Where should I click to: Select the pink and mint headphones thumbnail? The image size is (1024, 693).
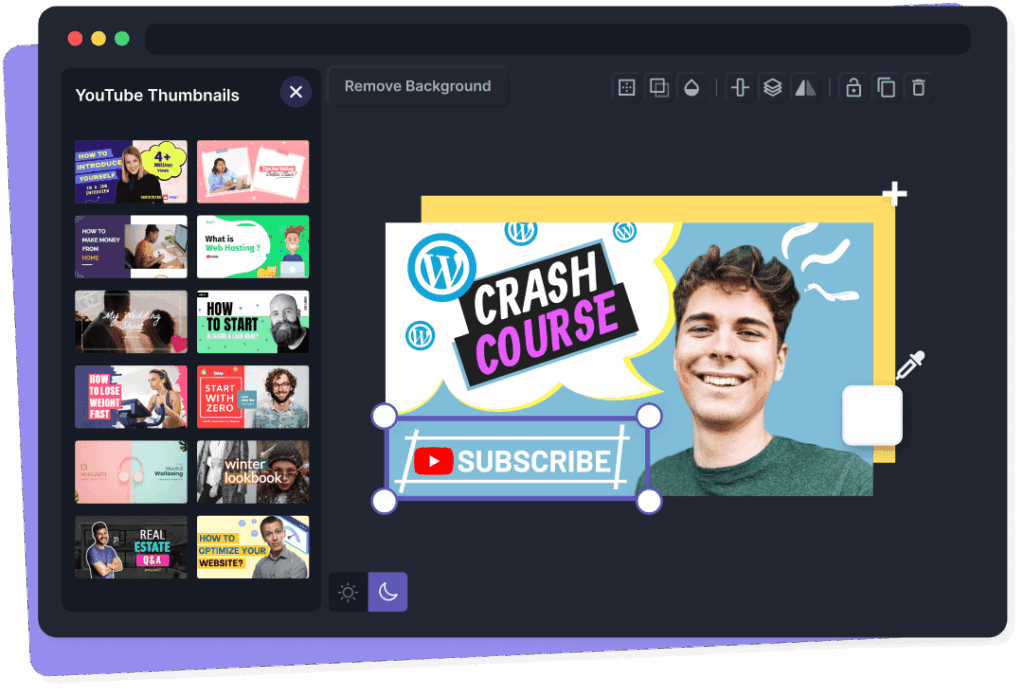131,472
